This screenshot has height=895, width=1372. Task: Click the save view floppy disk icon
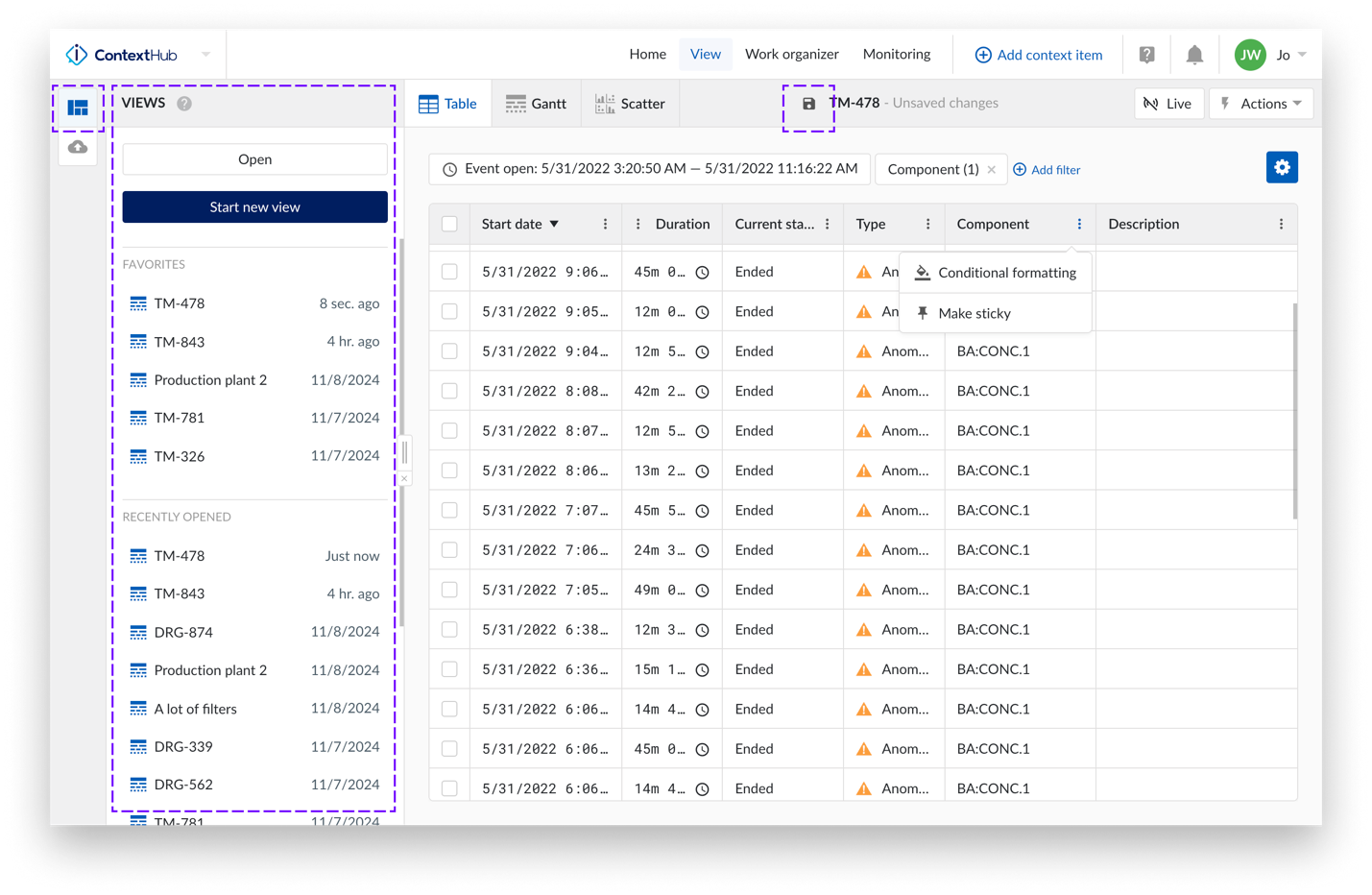pos(808,104)
